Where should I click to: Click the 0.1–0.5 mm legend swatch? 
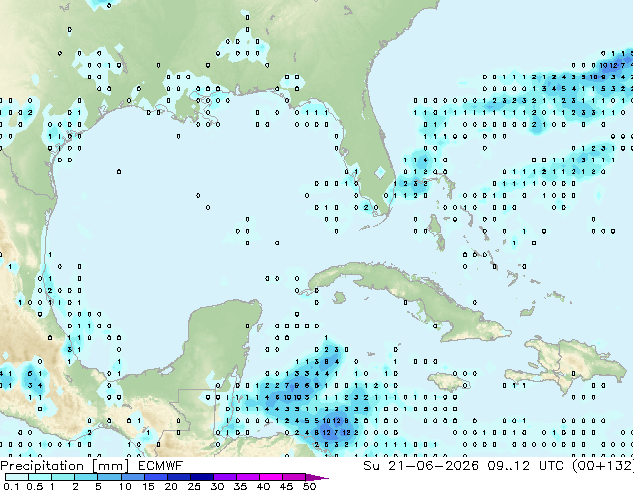click(17, 477)
